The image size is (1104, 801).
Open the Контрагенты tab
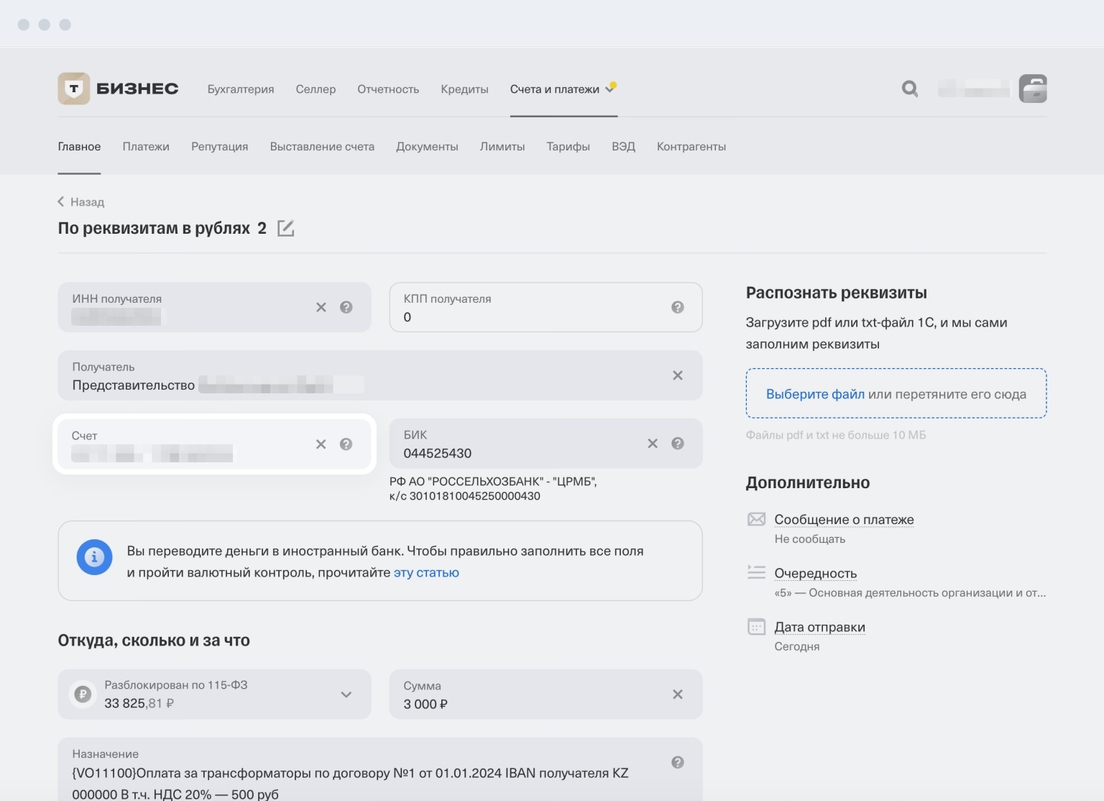(x=691, y=146)
